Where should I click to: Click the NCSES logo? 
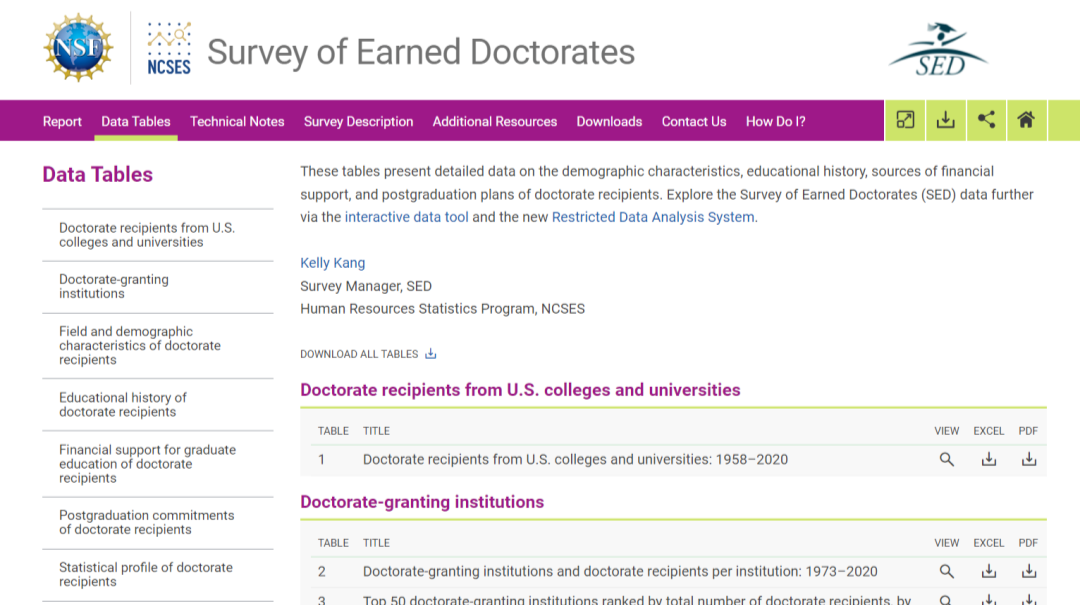169,48
